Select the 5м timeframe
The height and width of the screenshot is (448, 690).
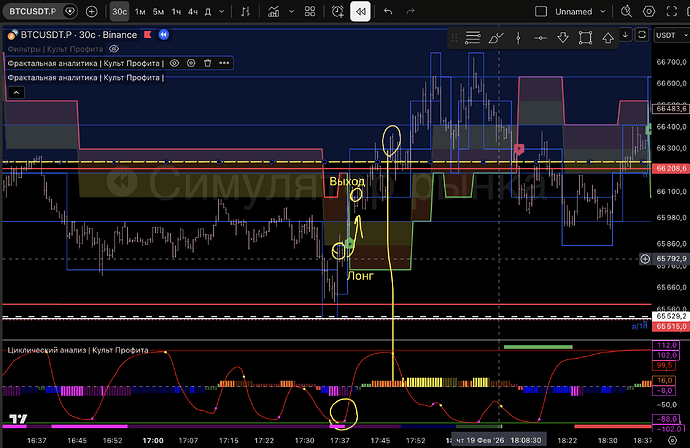pos(159,12)
